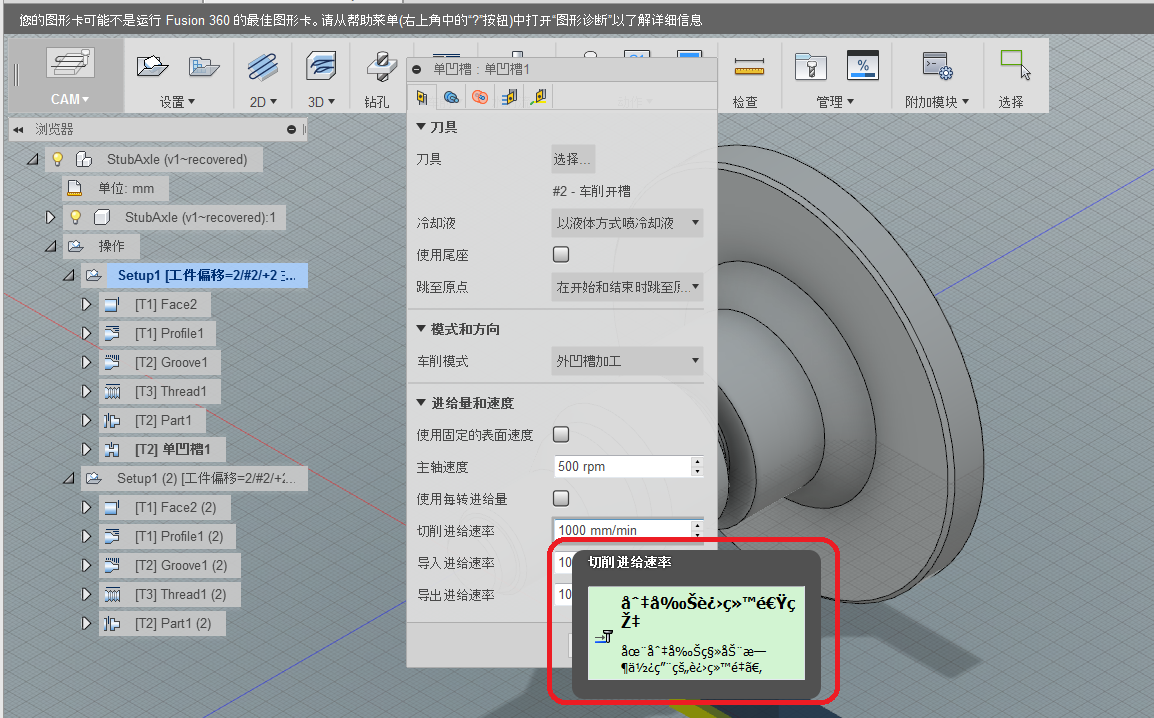
Task: Open the 附加模块 add-ins icon
Action: pyautogui.click(x=936, y=67)
